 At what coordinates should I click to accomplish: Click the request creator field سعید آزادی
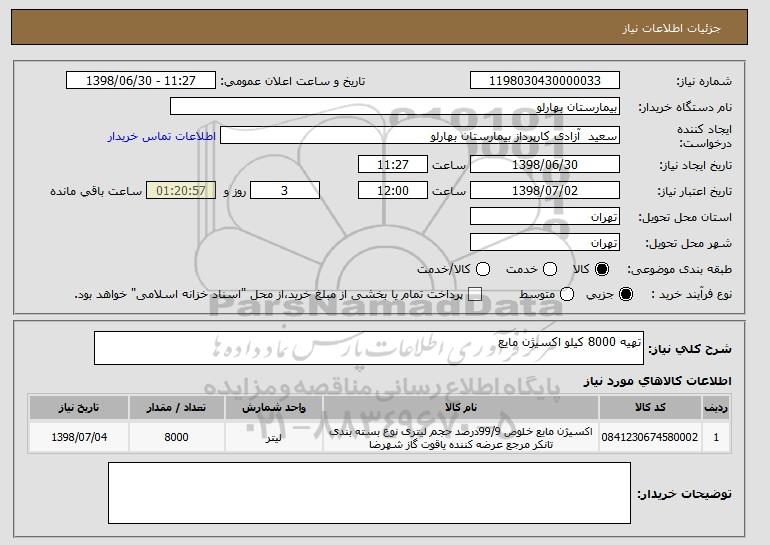click(420, 136)
